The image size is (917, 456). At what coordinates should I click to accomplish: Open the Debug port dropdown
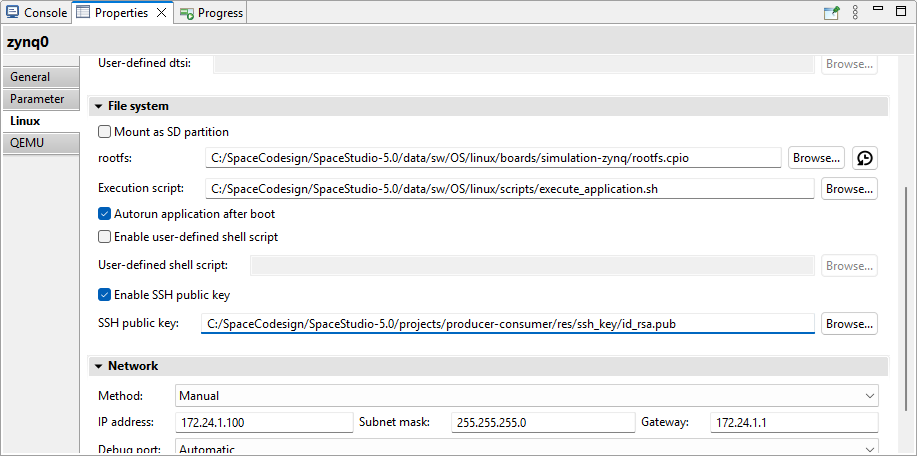[526, 448]
